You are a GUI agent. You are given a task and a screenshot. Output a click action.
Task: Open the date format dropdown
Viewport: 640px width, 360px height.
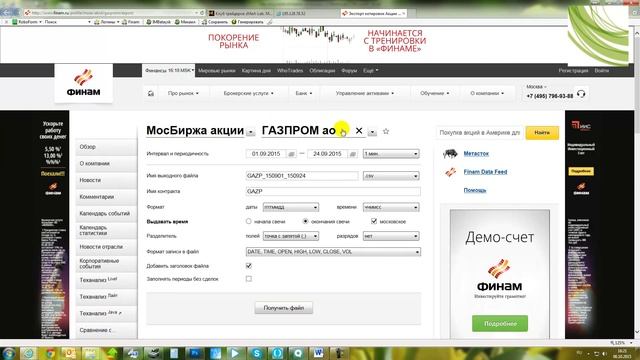291,207
